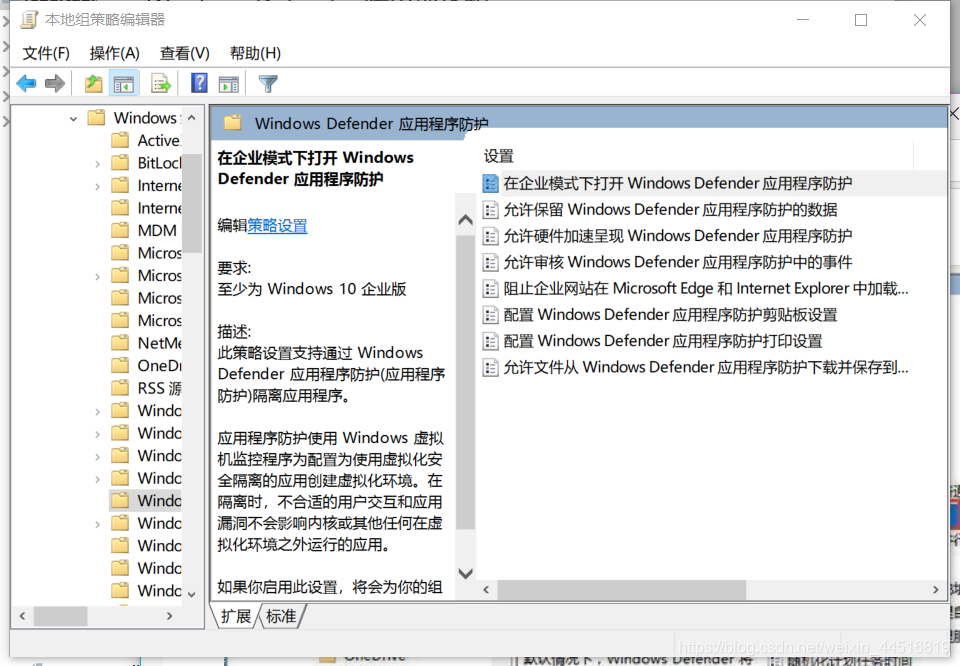The width and height of the screenshot is (960, 666).
Task: Click the settings list horizontal scrollbar right arrow
Action: point(936,589)
